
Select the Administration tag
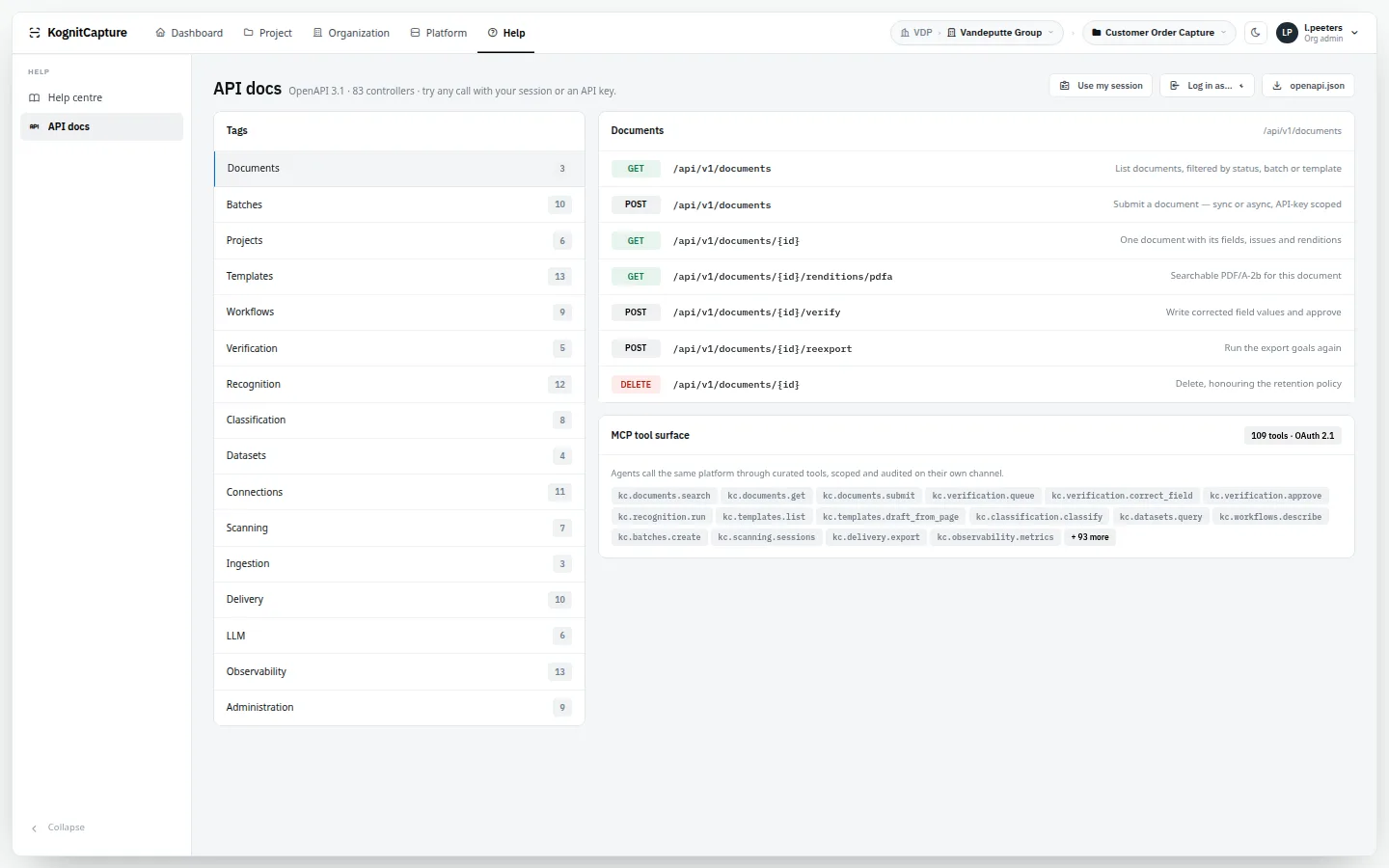coord(399,707)
